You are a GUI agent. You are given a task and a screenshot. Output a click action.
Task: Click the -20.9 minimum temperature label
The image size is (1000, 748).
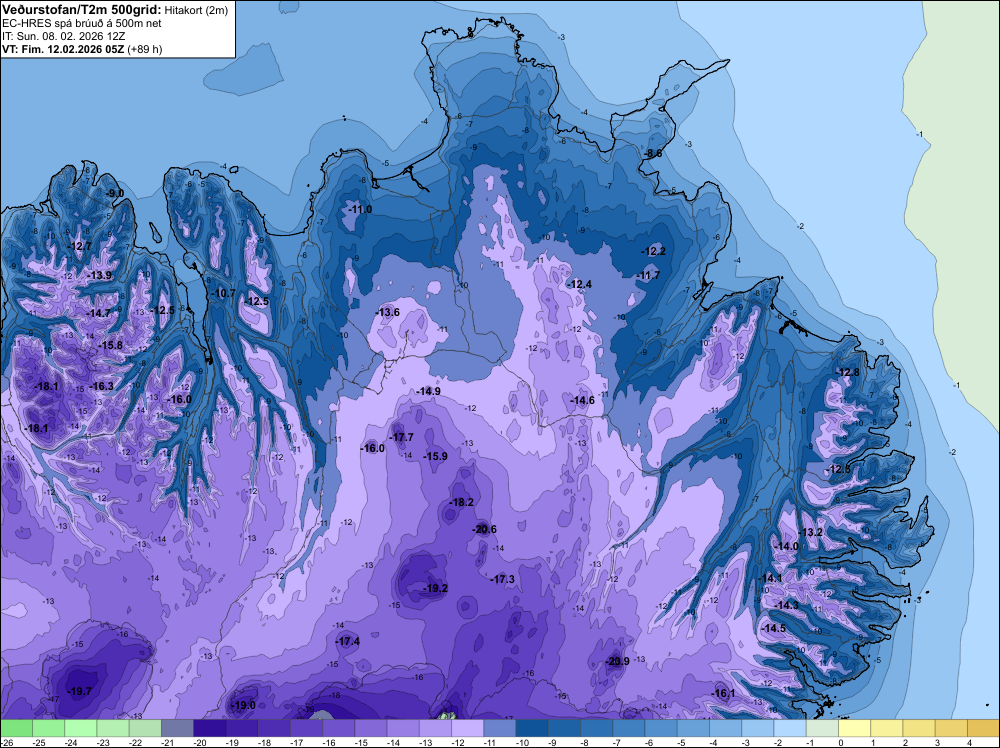coord(618,661)
